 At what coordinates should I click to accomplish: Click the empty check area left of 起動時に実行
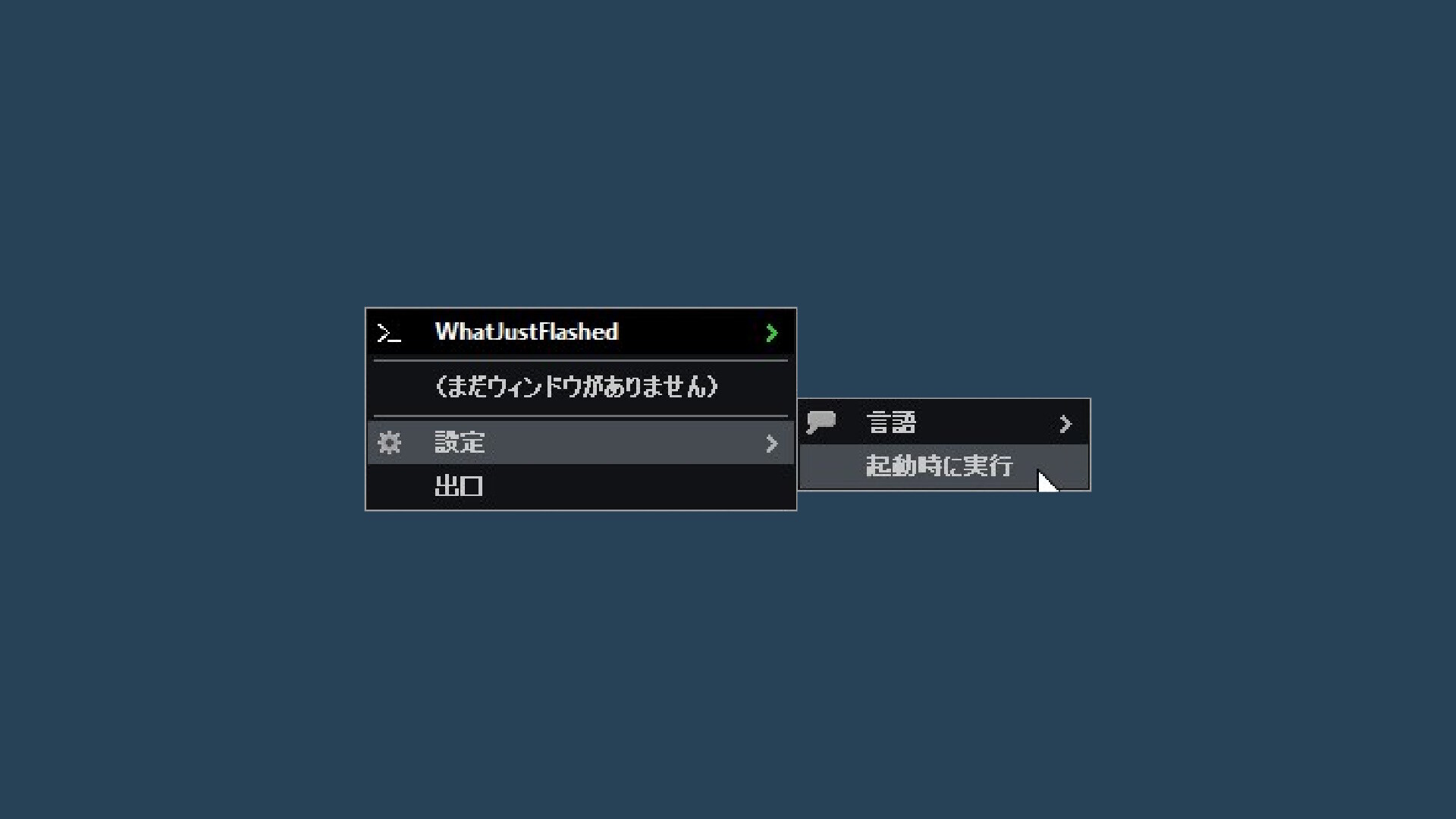point(822,466)
